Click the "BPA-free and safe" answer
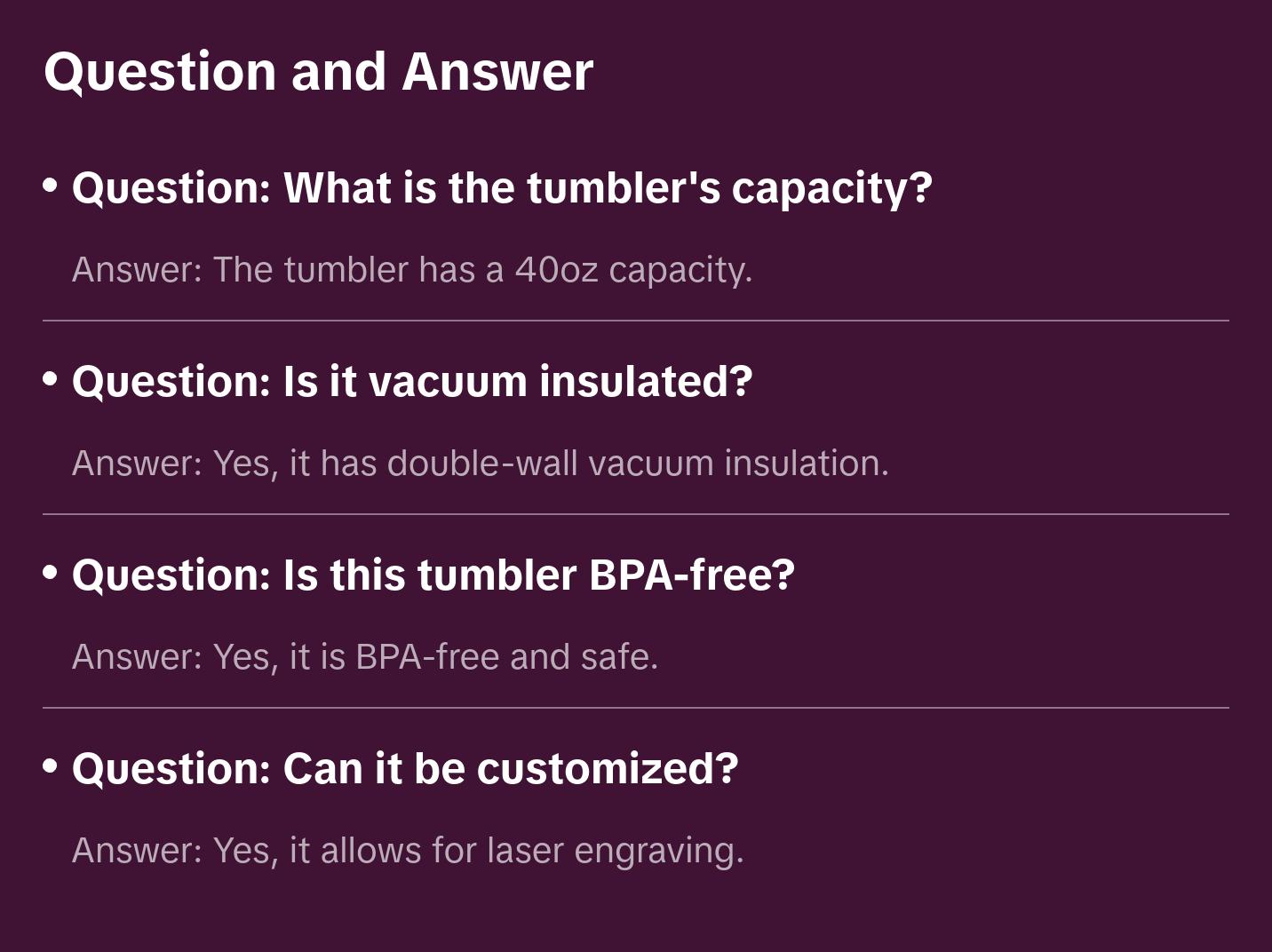Viewport: 1272px width, 952px height. 365,657
